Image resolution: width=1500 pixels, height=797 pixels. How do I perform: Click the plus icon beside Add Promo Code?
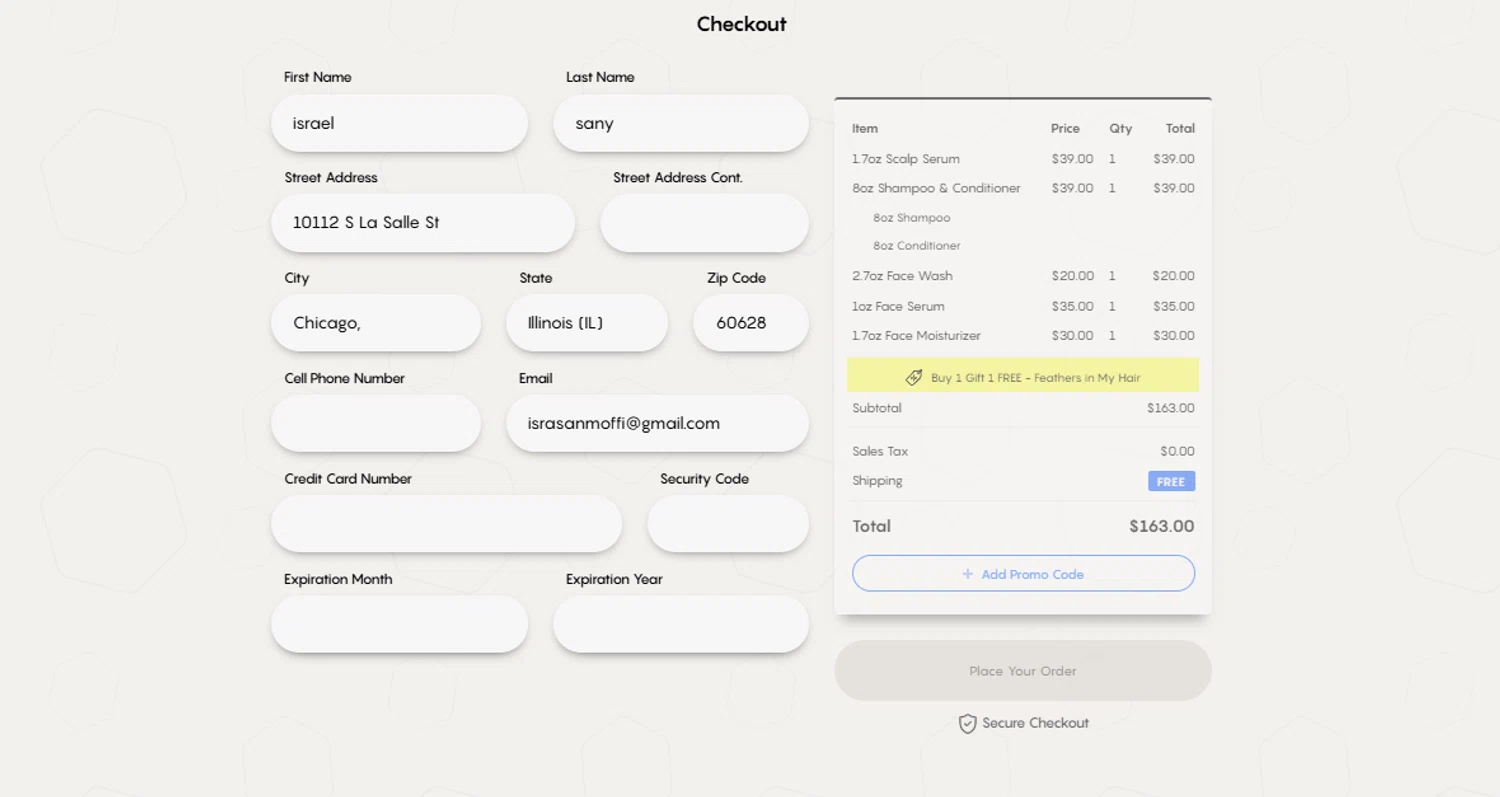pos(967,574)
